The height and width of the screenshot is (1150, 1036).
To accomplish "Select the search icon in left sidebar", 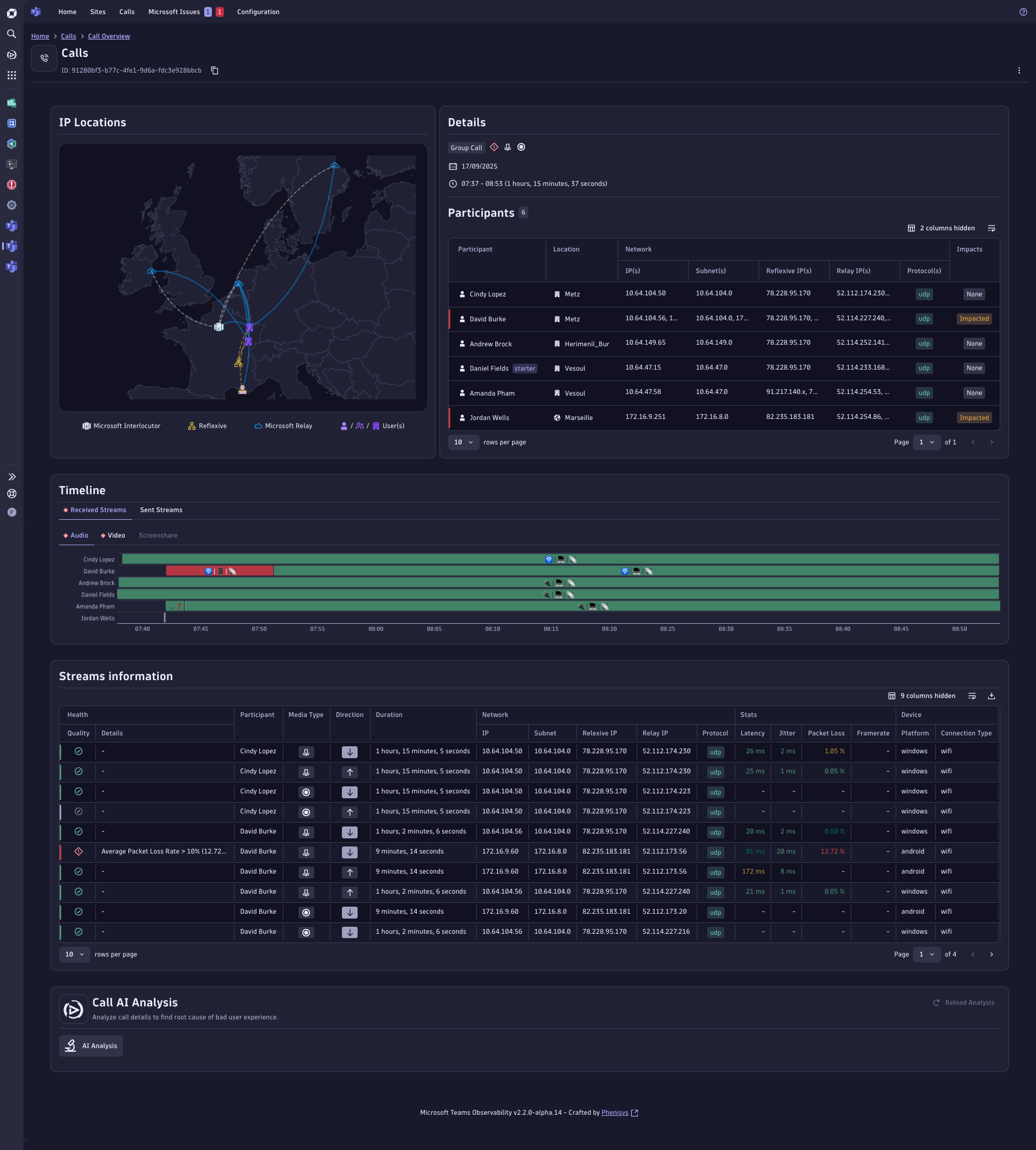I will 11,34.
